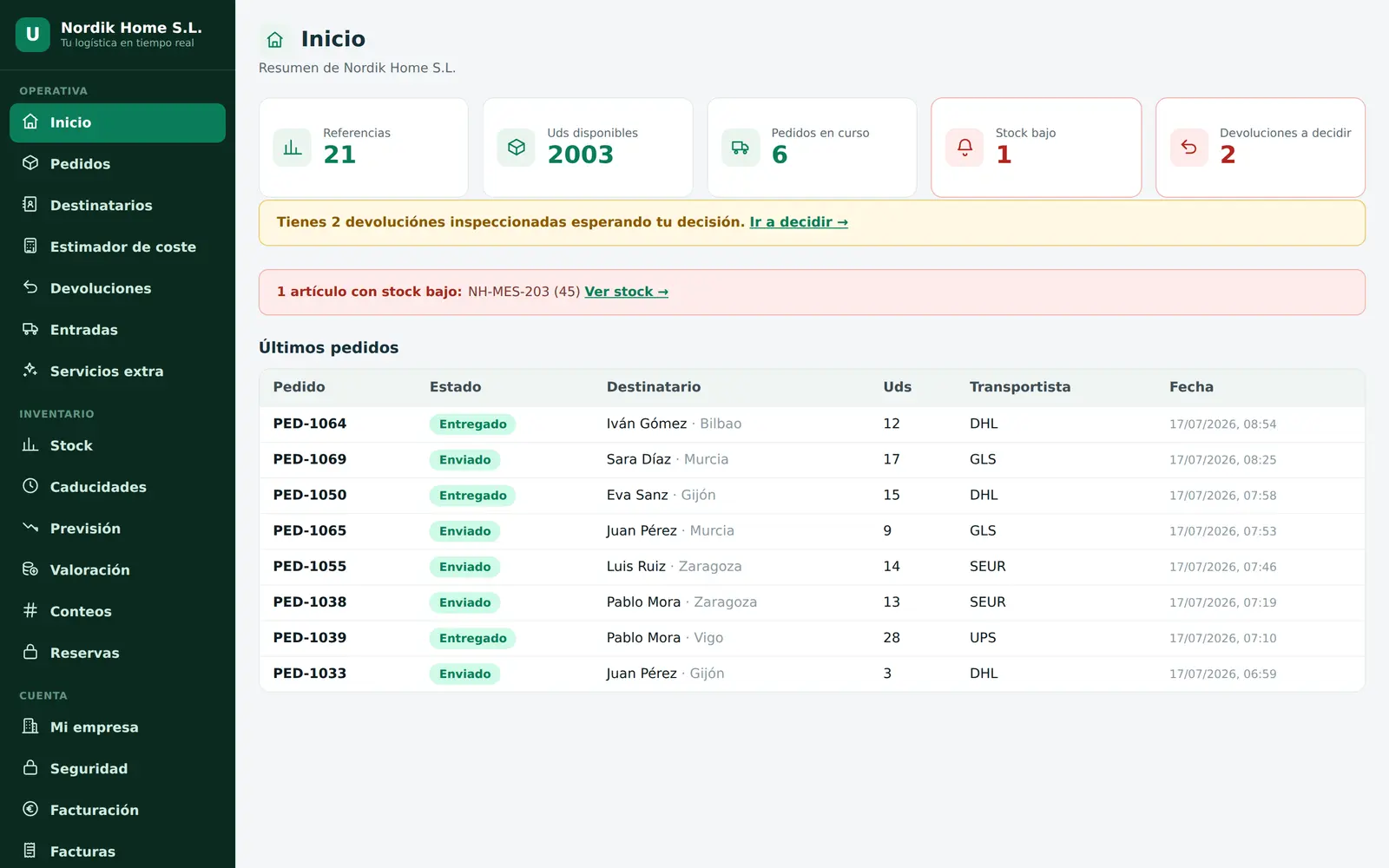Click the Referencias summary card
1389x868 pixels.
pyautogui.click(x=364, y=148)
